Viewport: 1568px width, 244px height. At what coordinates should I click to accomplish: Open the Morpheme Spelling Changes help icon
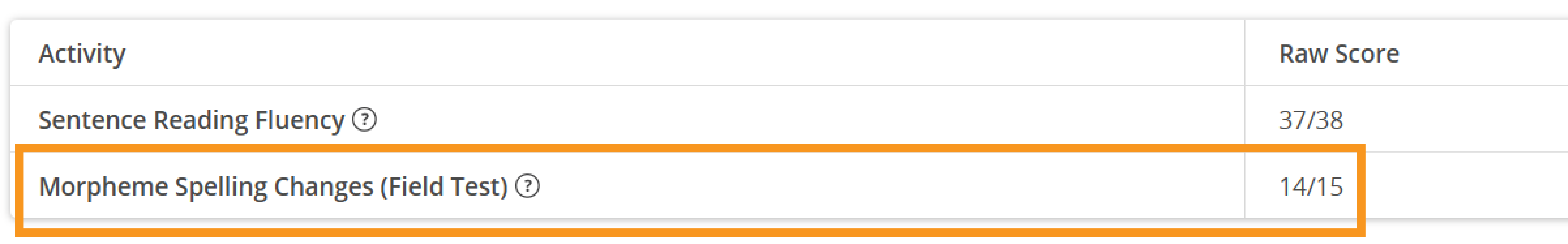527,185
